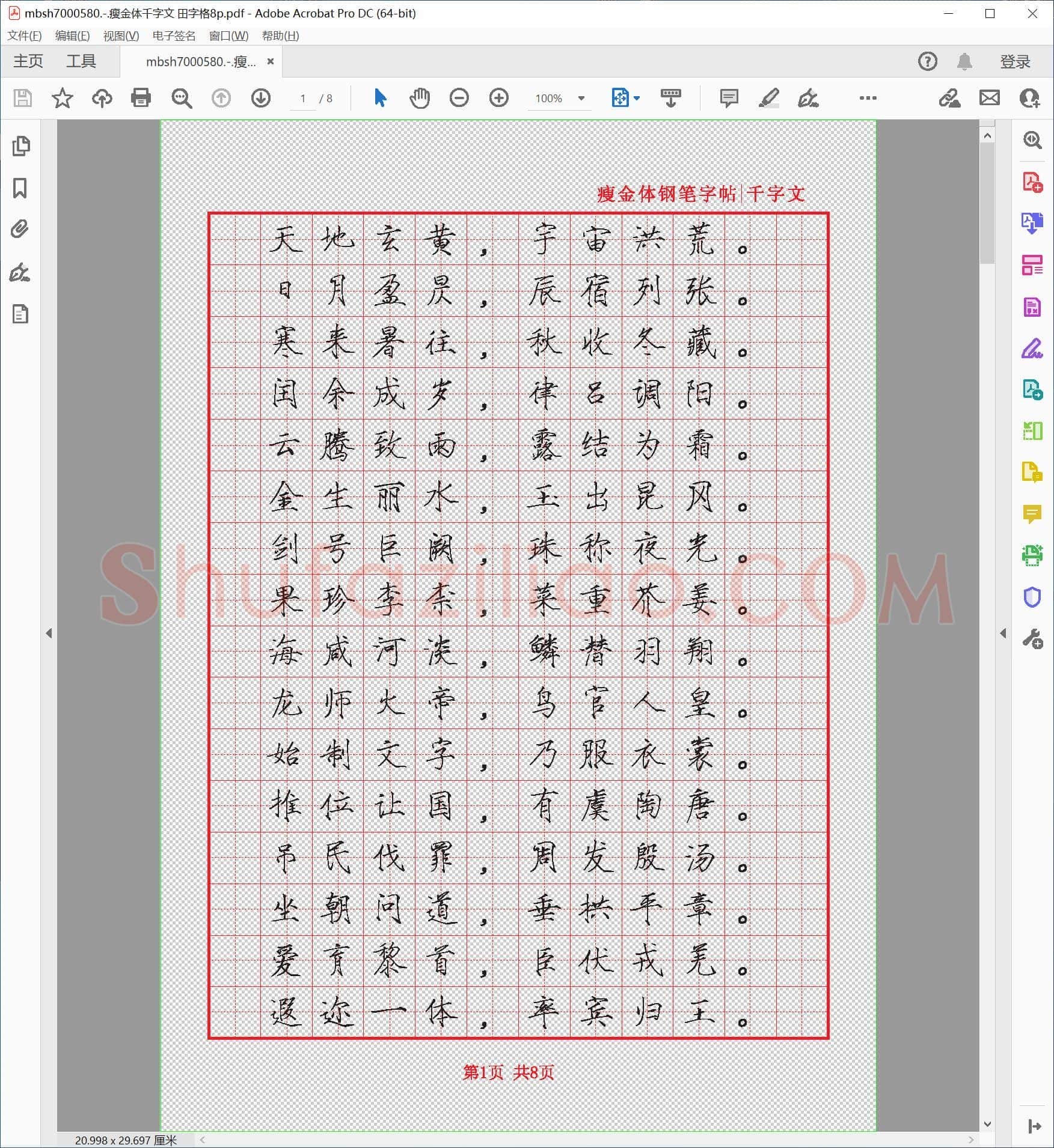Open zoom percentage dropdown
The image size is (1054, 1148).
tap(581, 98)
